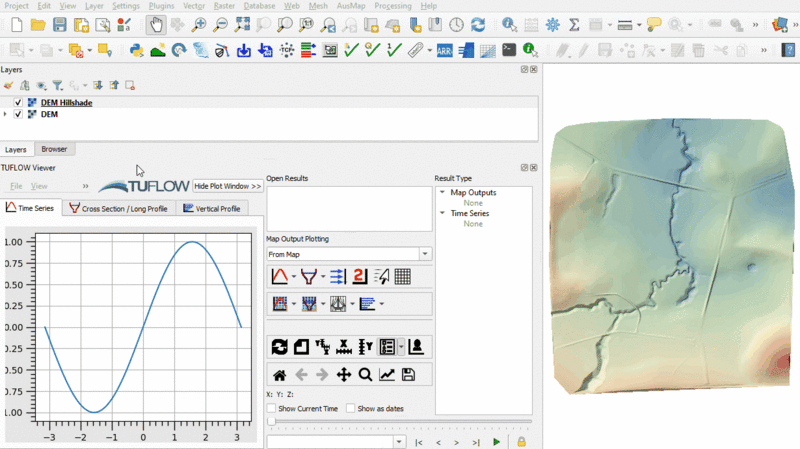Click the time series plotting tool icon
The height and width of the screenshot is (449, 800).
click(x=281, y=277)
